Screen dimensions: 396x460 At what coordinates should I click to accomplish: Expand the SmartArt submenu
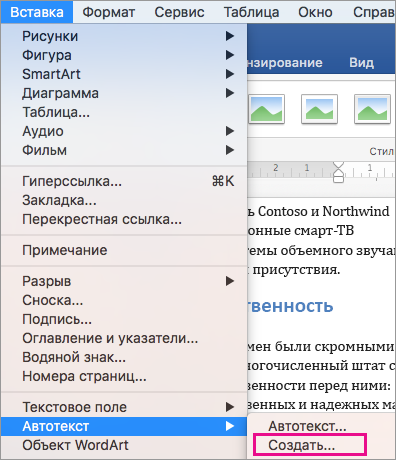point(124,74)
